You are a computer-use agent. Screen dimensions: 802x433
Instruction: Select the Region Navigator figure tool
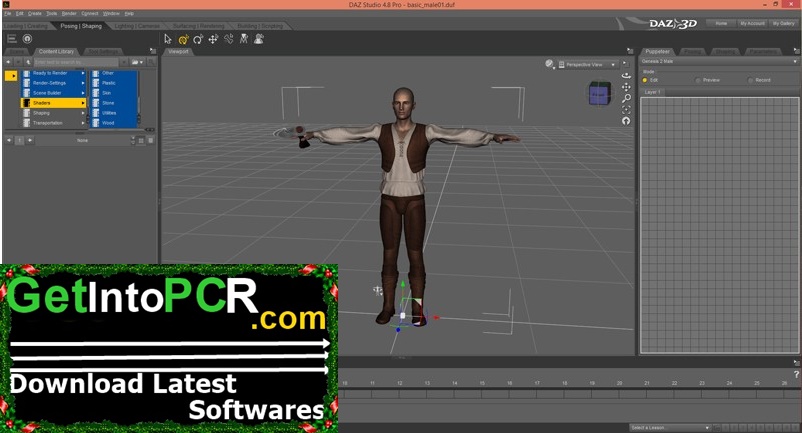coord(259,39)
